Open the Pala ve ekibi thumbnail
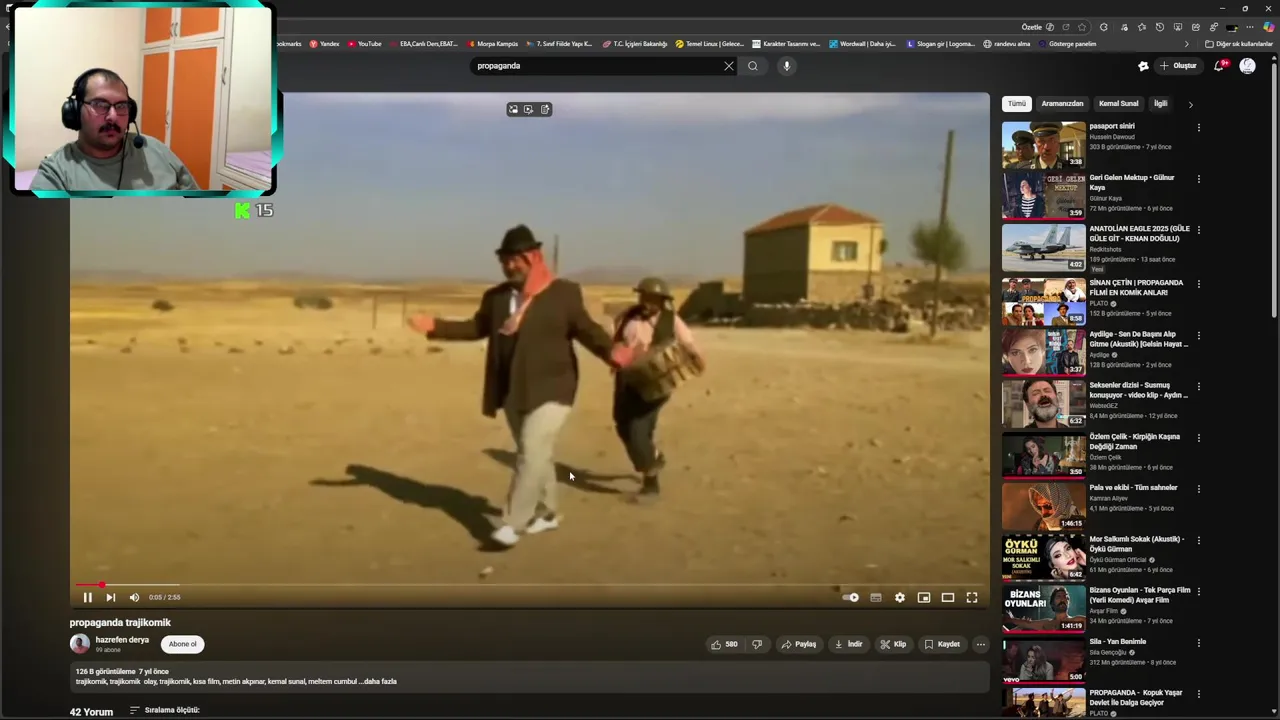The height and width of the screenshot is (720, 1280). tap(1043, 505)
